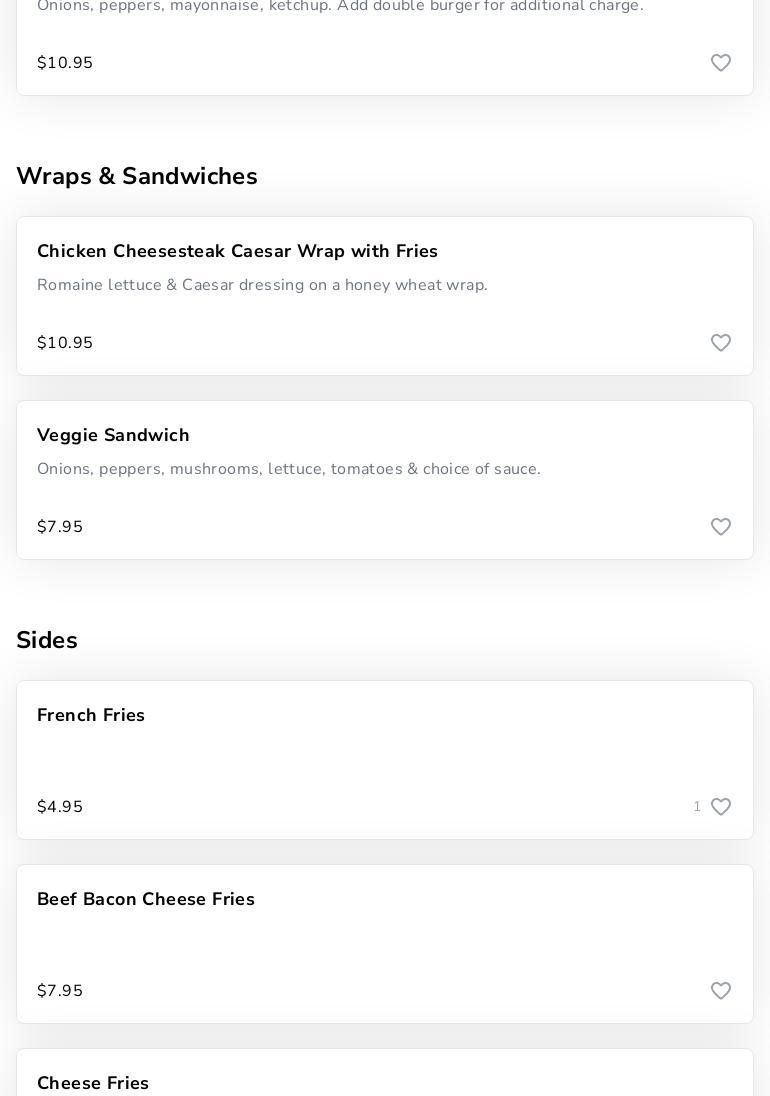Click the Wraps & Sandwiches section heading
770x1096 pixels.
click(x=137, y=176)
